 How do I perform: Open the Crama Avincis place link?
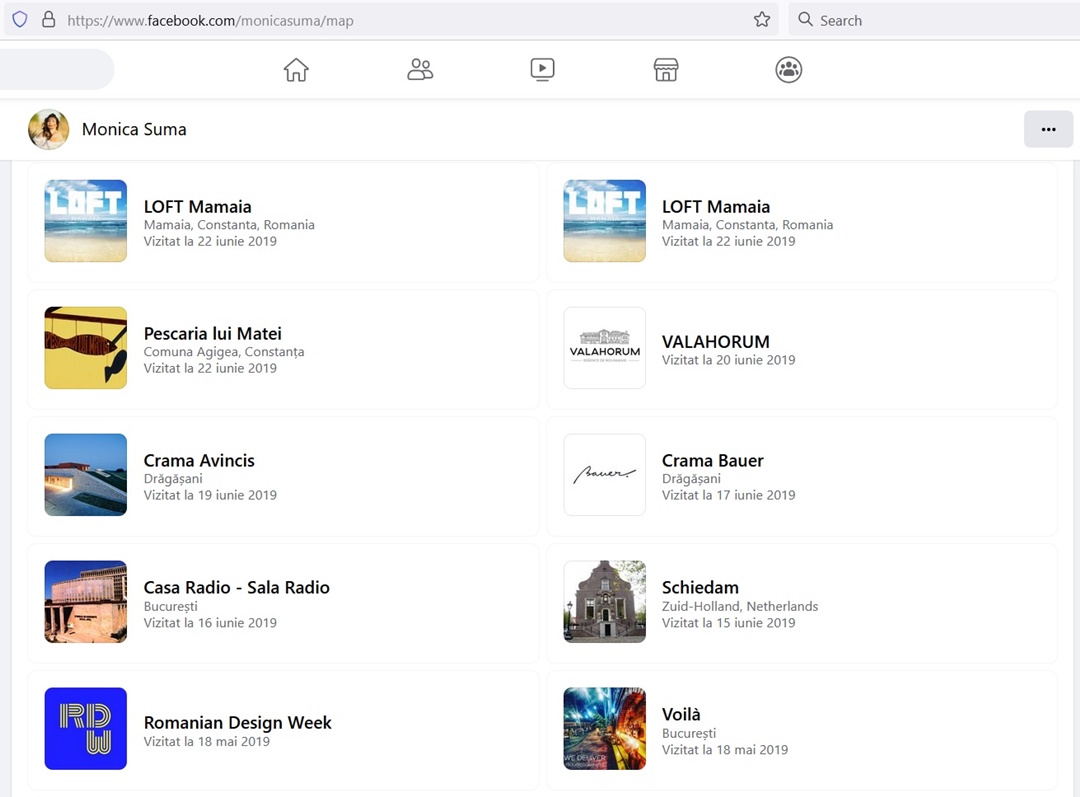pyautogui.click(x=199, y=461)
